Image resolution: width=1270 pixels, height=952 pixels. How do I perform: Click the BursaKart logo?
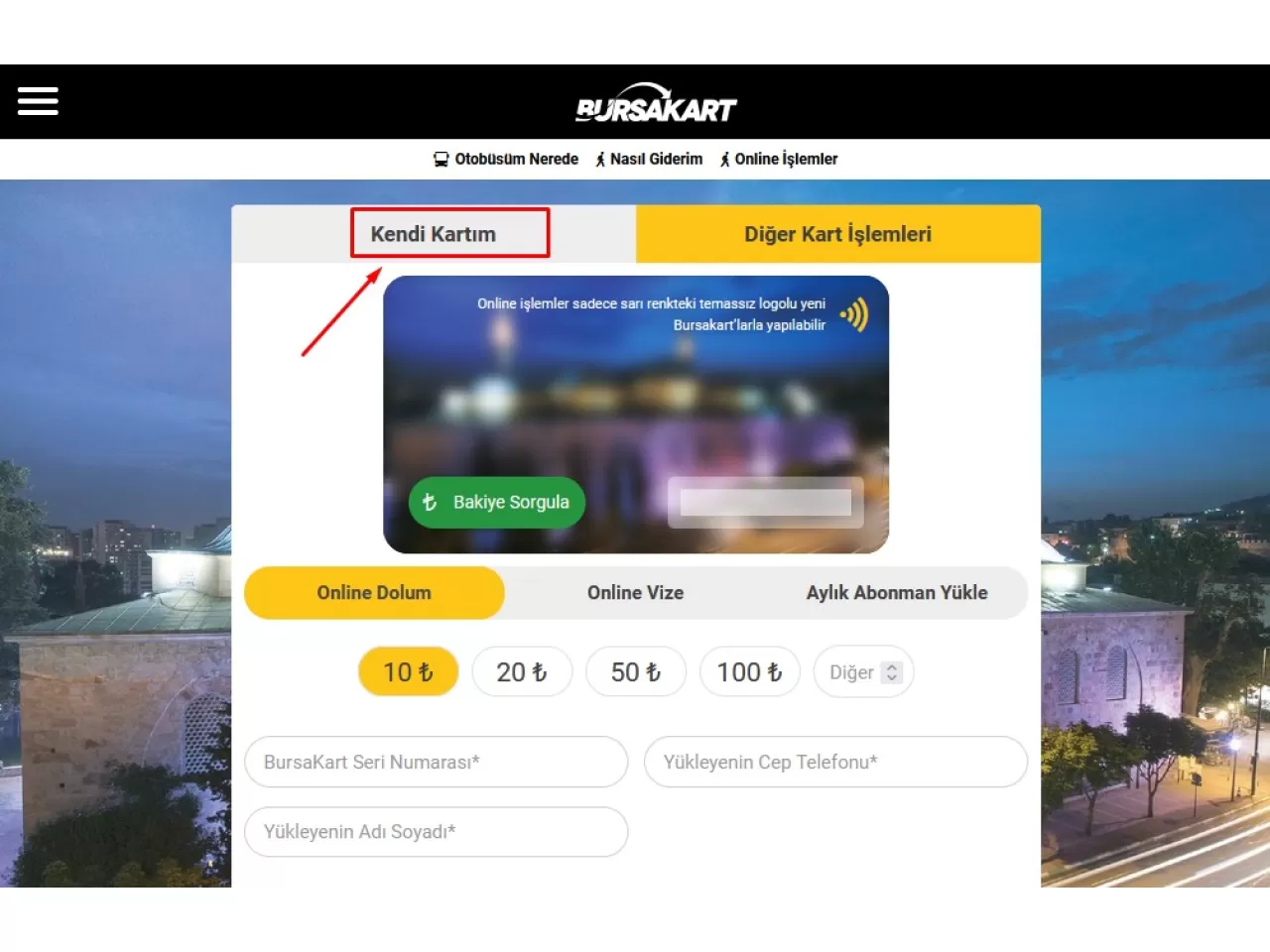[x=656, y=102]
